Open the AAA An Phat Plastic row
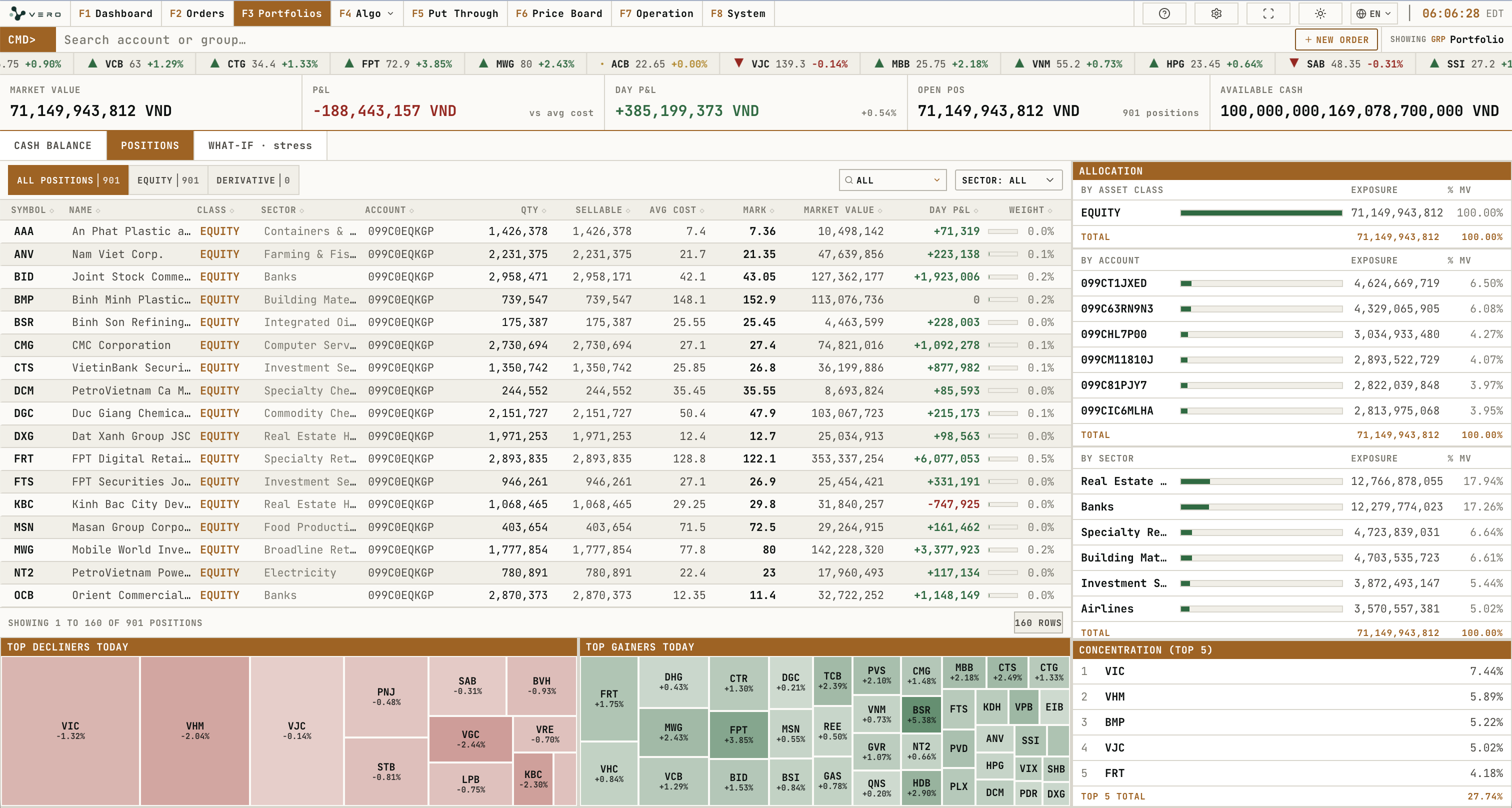Screen dimensions: 1512x808 pyautogui.click(x=535, y=231)
